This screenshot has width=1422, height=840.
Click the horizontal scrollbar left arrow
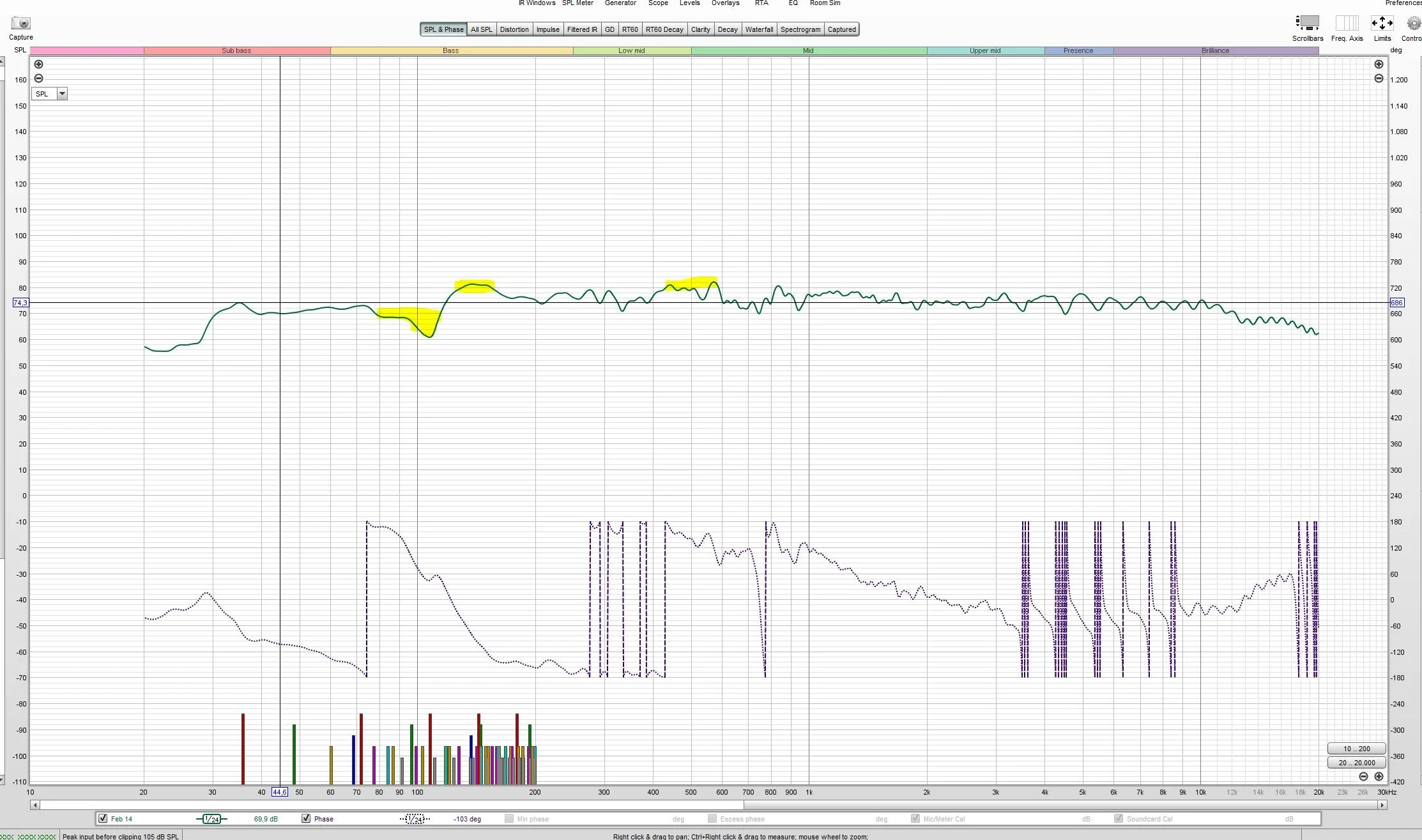(x=35, y=806)
